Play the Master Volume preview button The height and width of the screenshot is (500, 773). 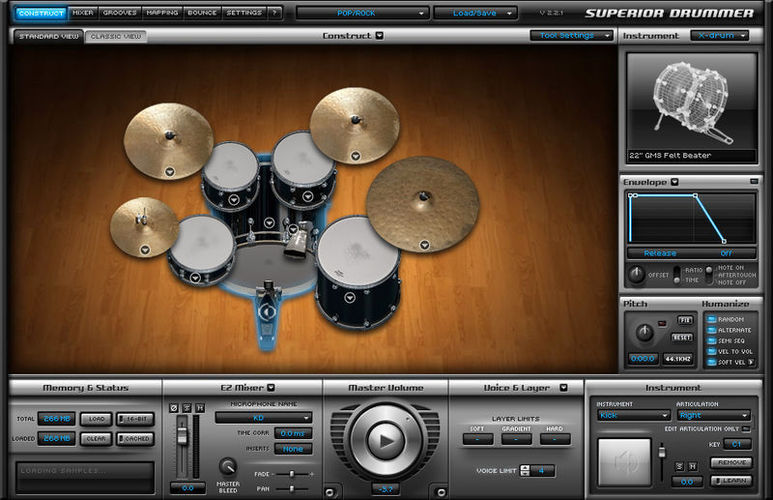(x=386, y=440)
